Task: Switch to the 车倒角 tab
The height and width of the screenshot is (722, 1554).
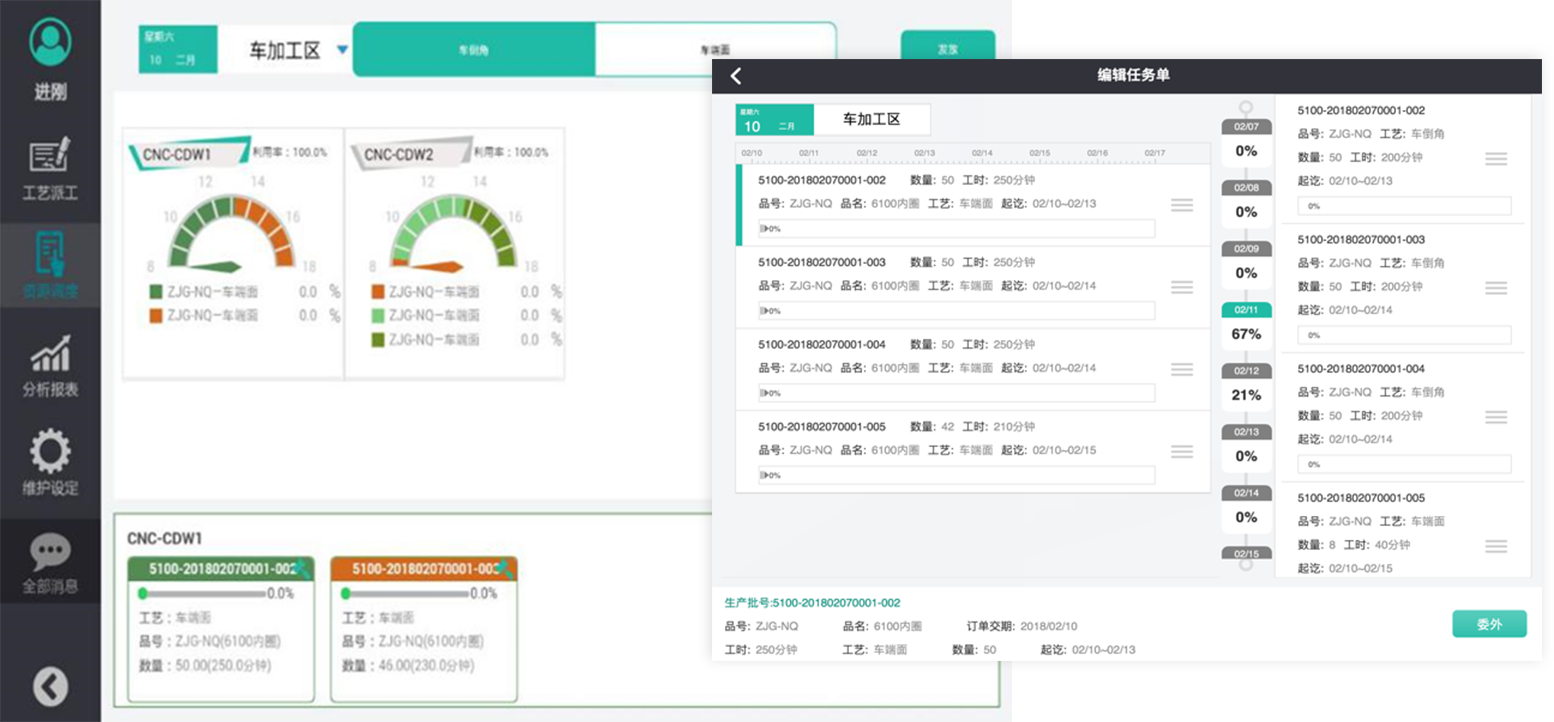Action: point(474,49)
